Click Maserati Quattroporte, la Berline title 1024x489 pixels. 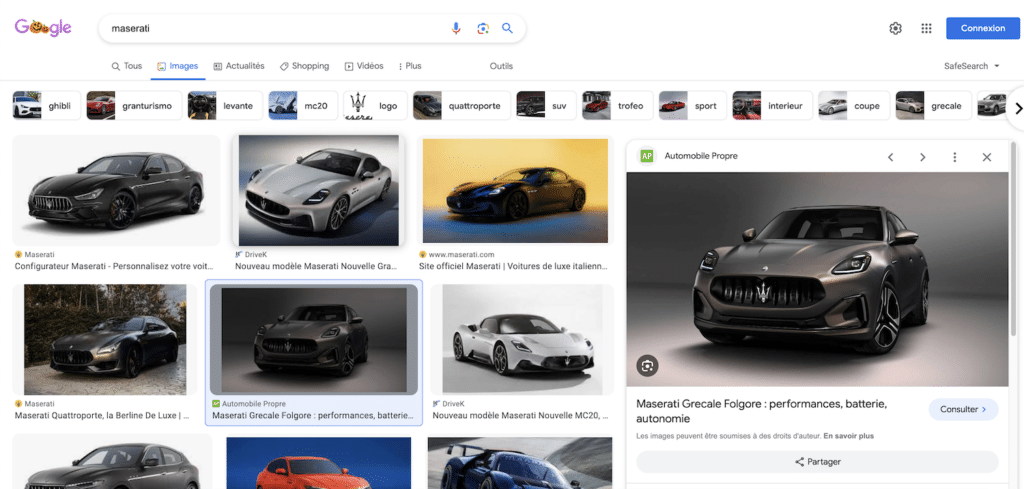102,415
